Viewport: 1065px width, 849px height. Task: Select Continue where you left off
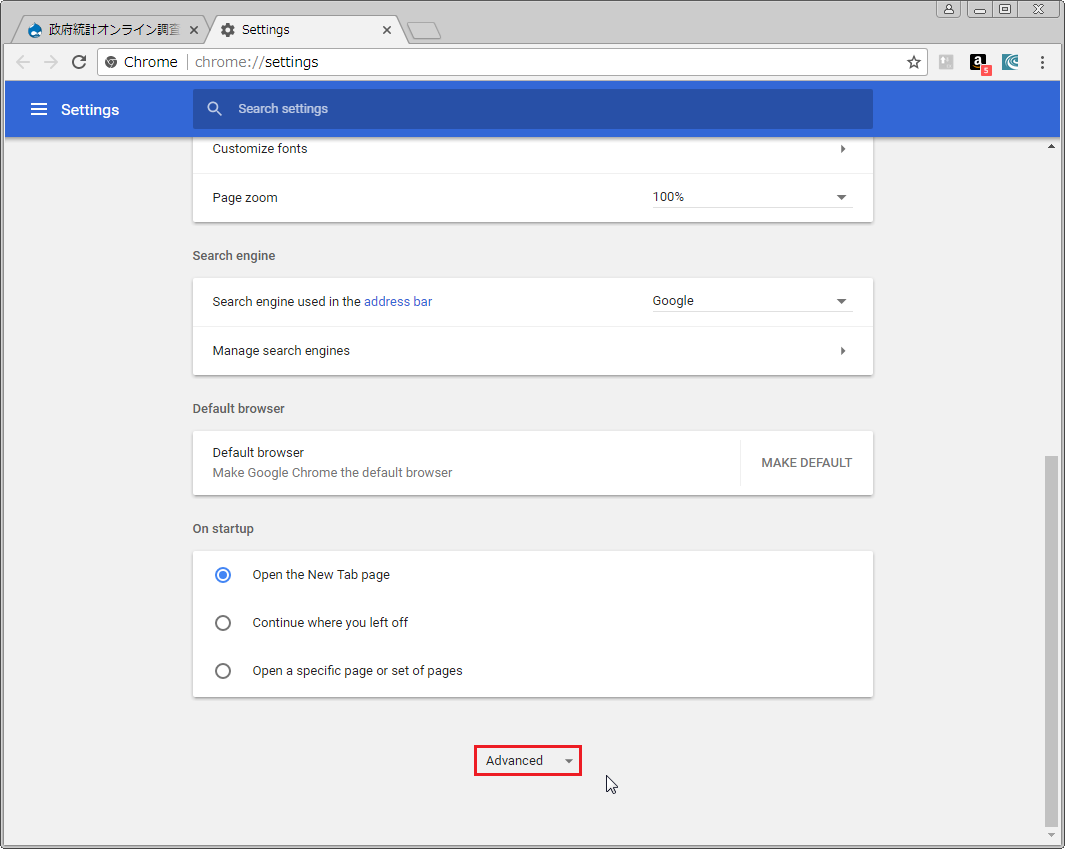point(223,623)
